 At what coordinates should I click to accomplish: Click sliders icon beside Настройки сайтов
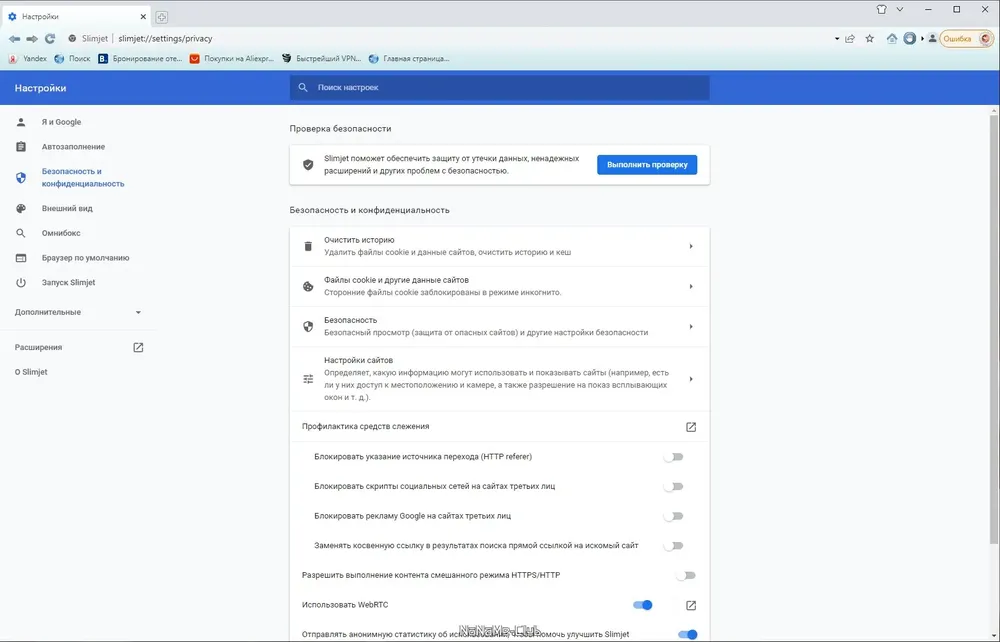point(308,379)
